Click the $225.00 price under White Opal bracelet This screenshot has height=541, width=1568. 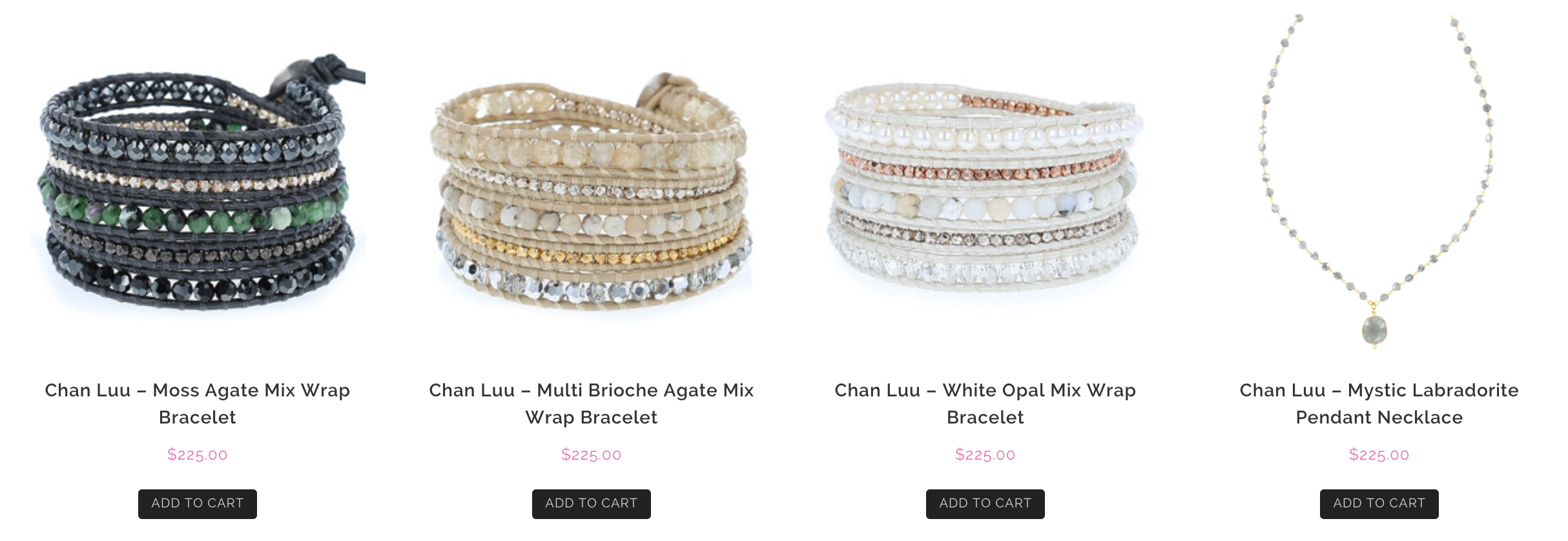click(985, 454)
